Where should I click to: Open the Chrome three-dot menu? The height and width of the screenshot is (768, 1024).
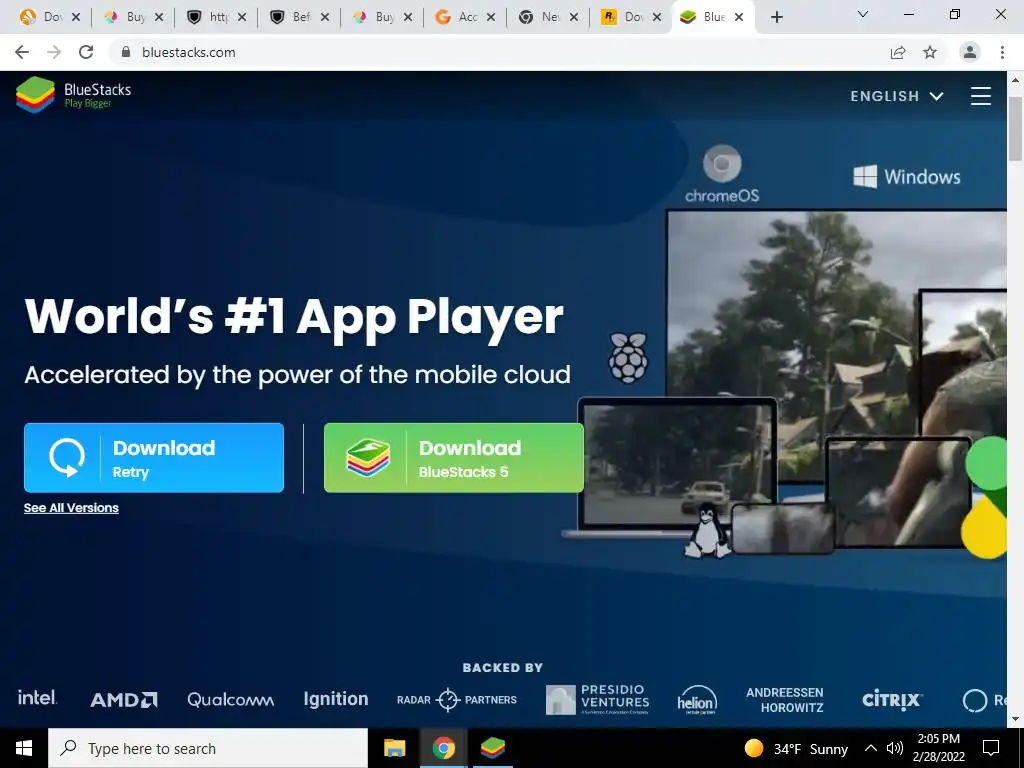pos(1002,52)
